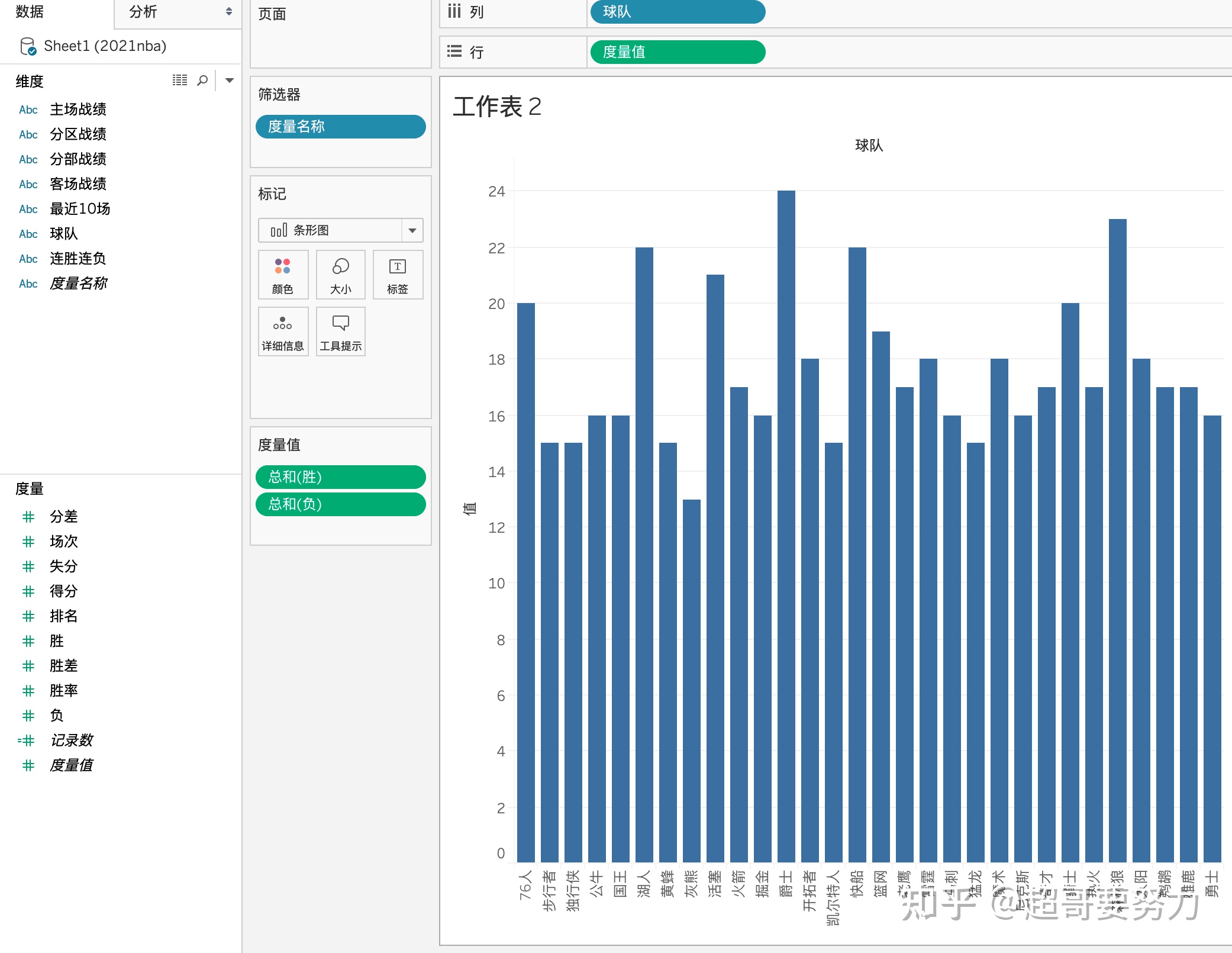1232x953 pixels.
Task: Open the 大小 marks card button
Action: [x=340, y=275]
